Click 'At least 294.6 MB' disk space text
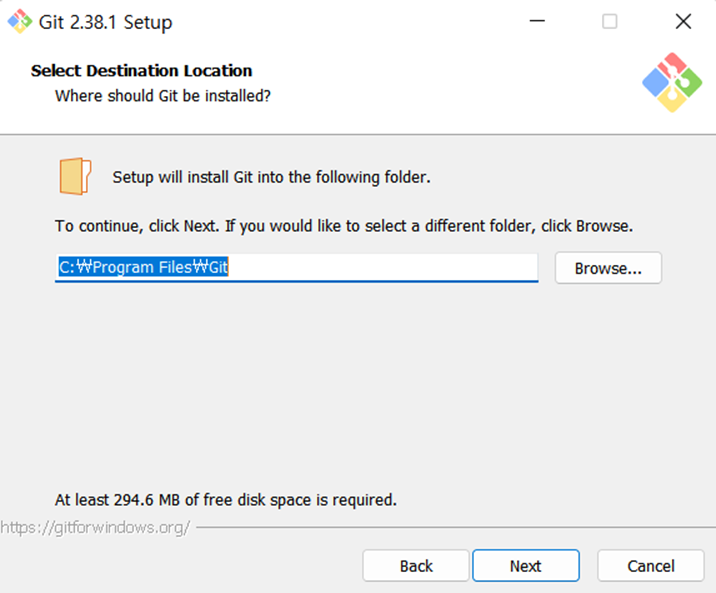 (226, 500)
